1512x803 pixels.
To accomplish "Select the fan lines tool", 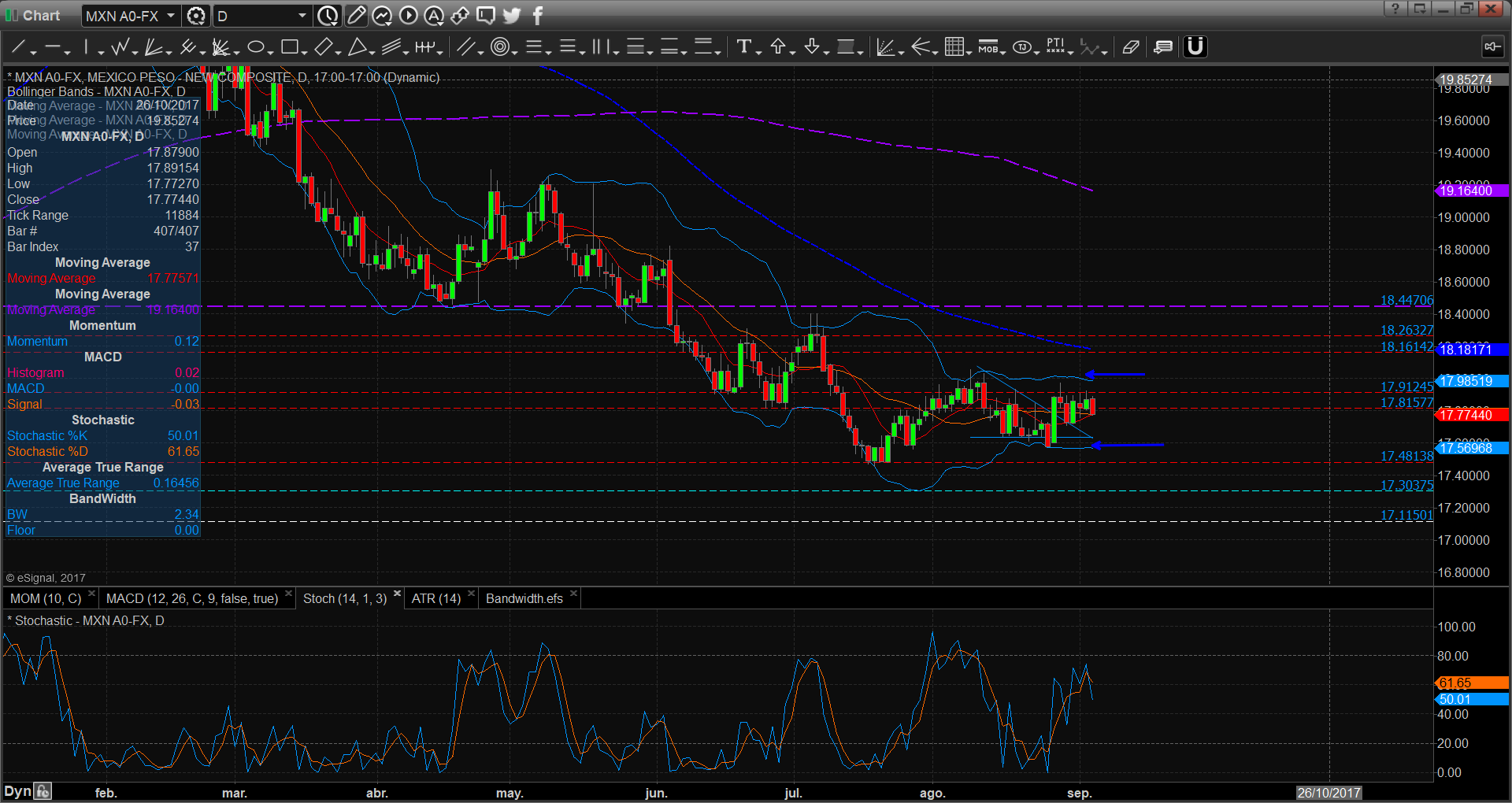I will click(154, 47).
